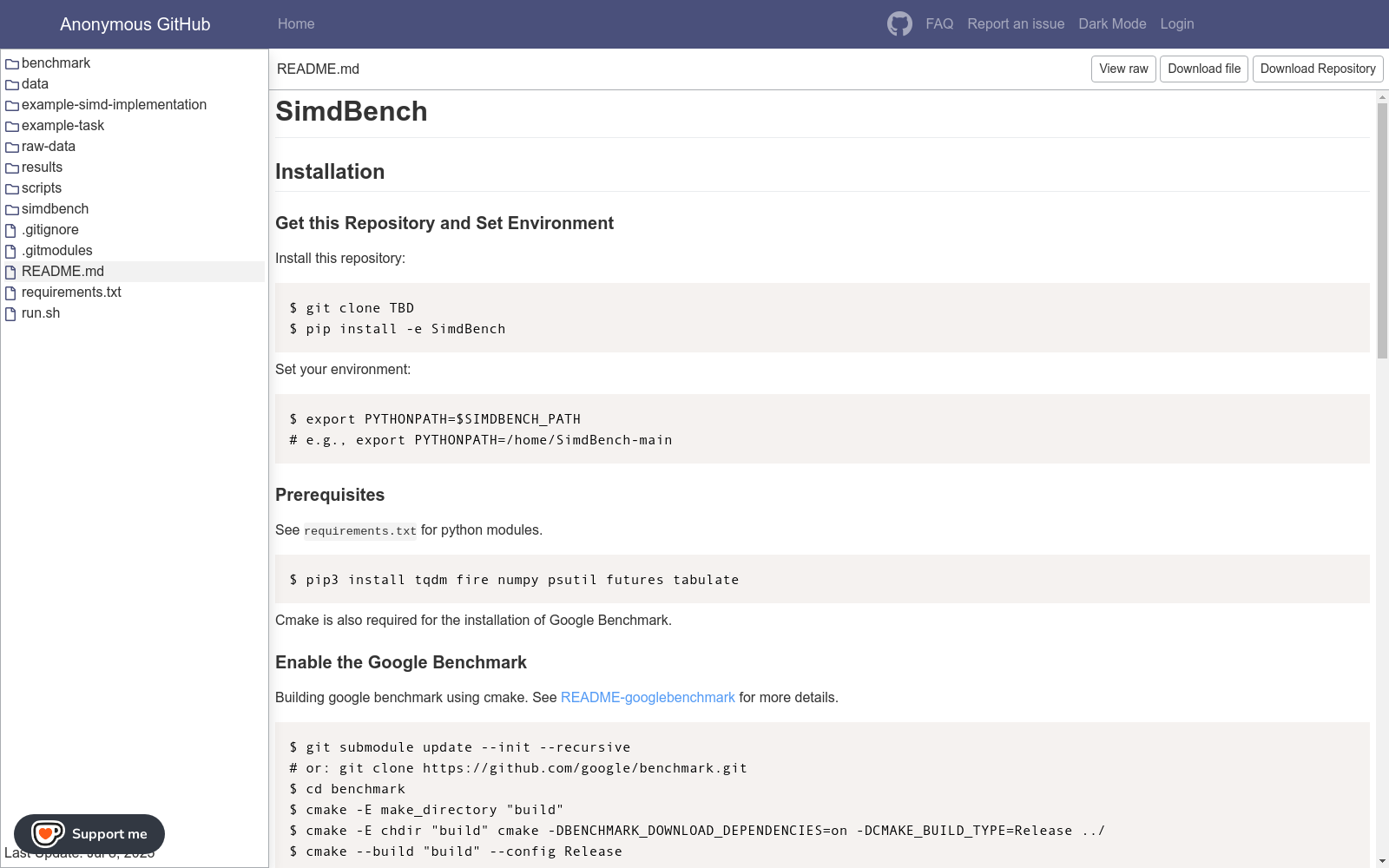Open requirements.txt in the file tree
This screenshot has height=868, width=1389.
(71, 293)
